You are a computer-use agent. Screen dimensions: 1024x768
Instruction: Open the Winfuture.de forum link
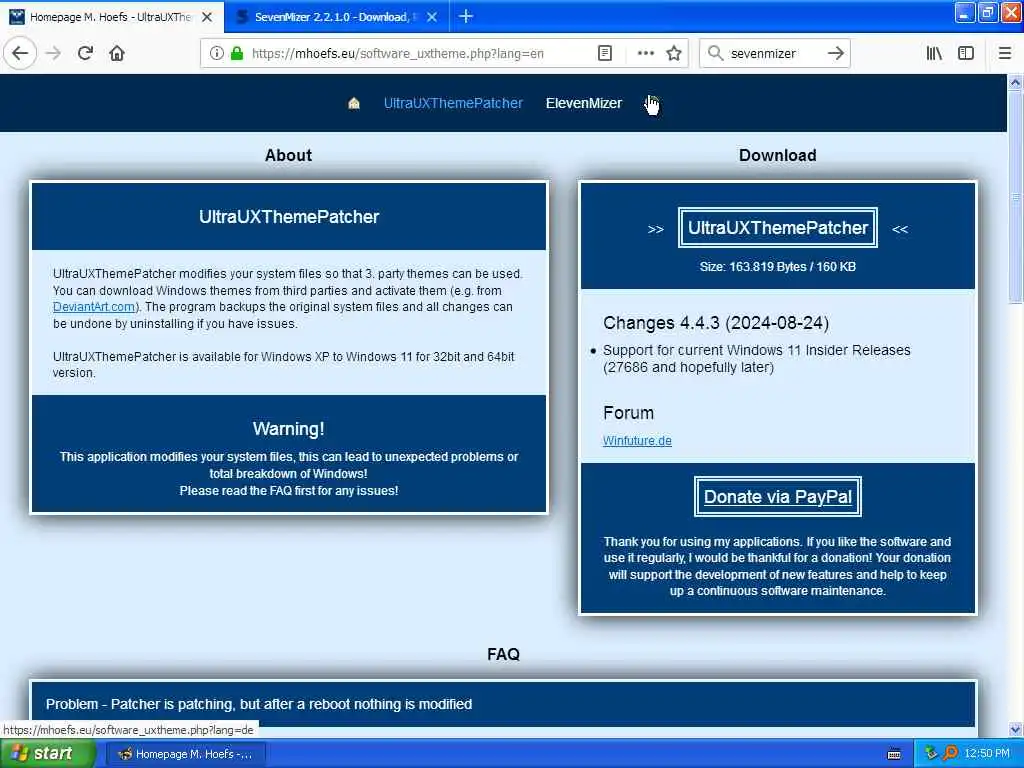click(x=637, y=441)
